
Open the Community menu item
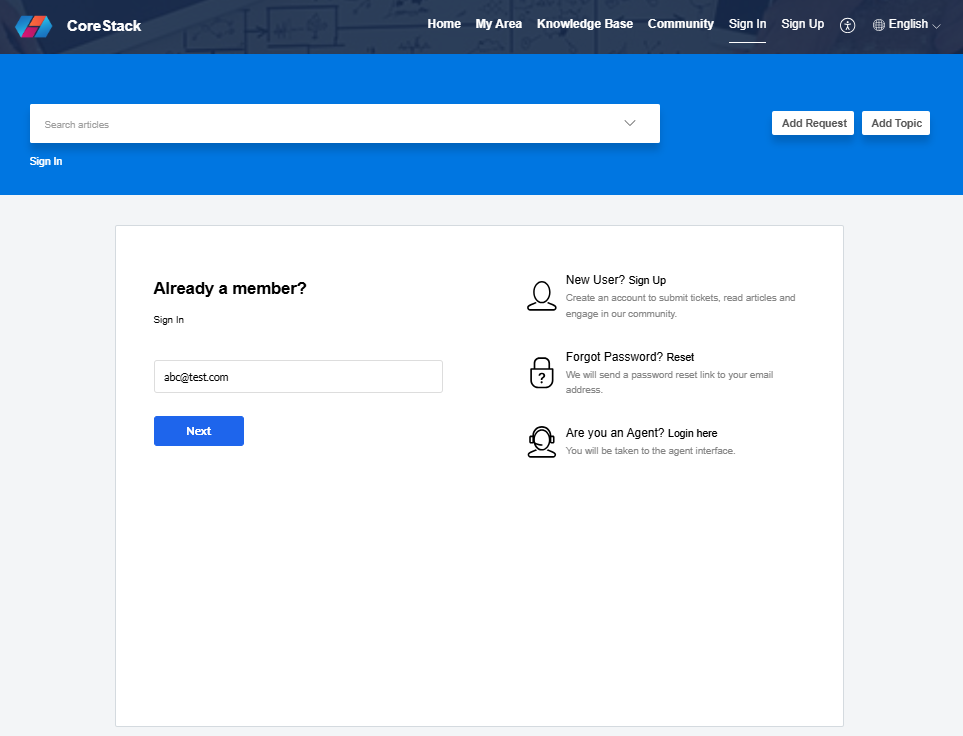pyautogui.click(x=680, y=24)
